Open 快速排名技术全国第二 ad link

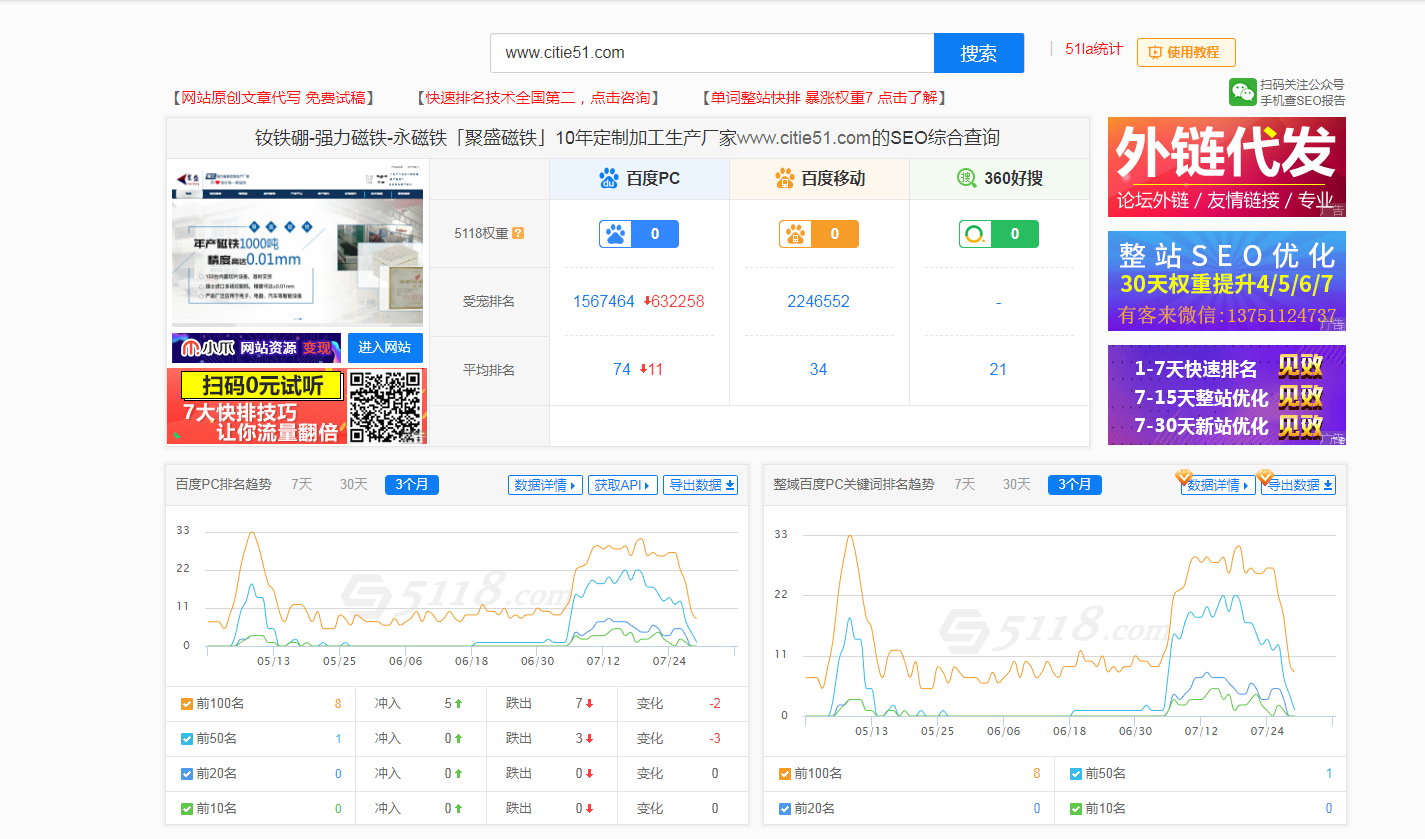tap(537, 97)
